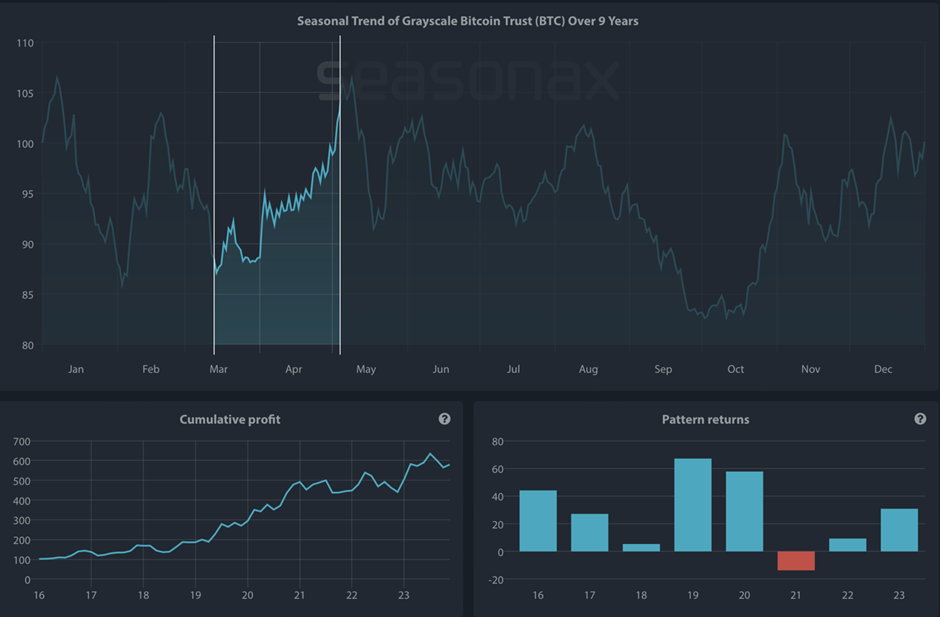Image resolution: width=940 pixels, height=617 pixels.
Task: Click the 'Aug' month label on seasonal chart
Action: tap(588, 369)
